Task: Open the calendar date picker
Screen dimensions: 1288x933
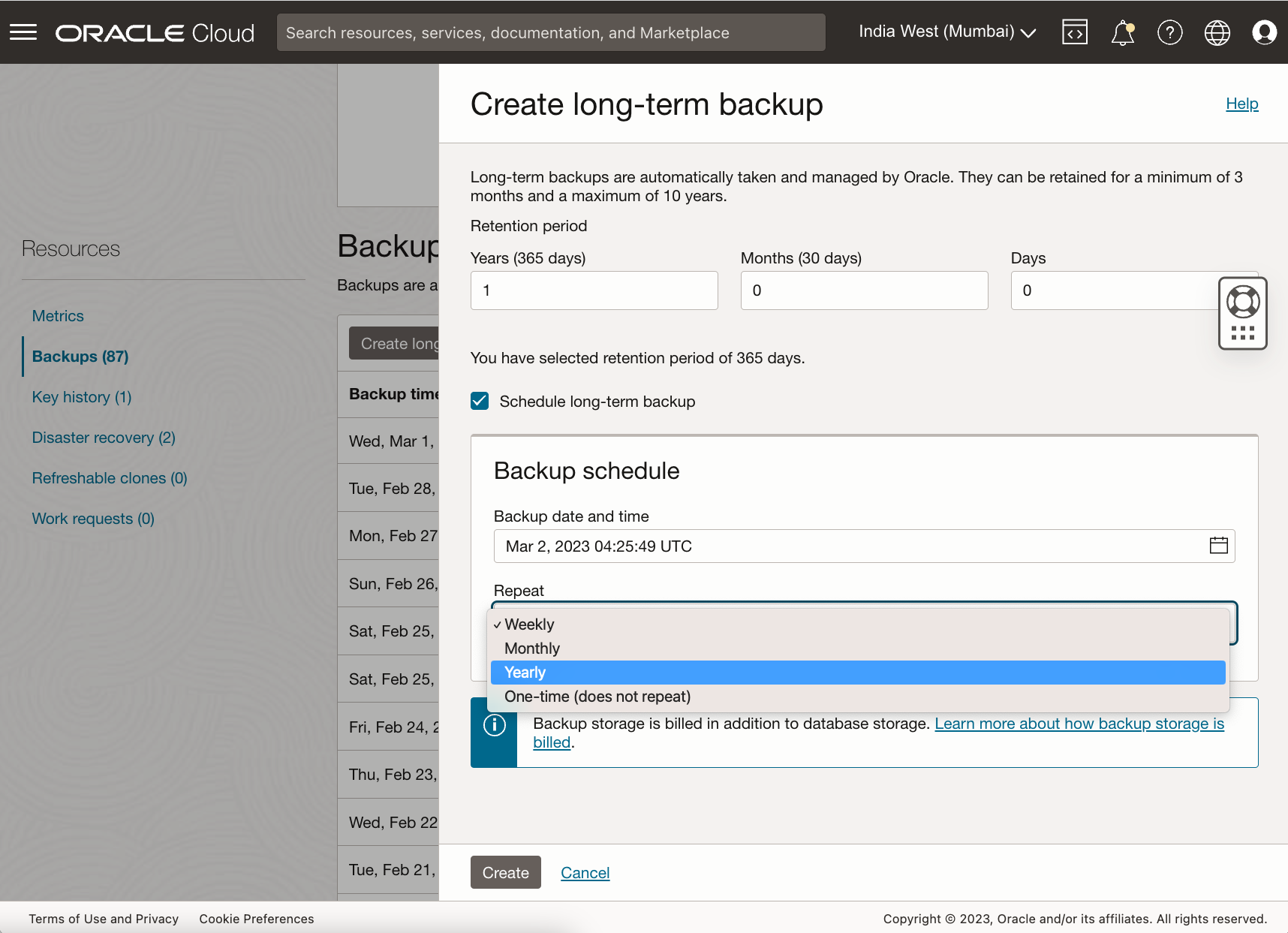Action: coord(1218,546)
